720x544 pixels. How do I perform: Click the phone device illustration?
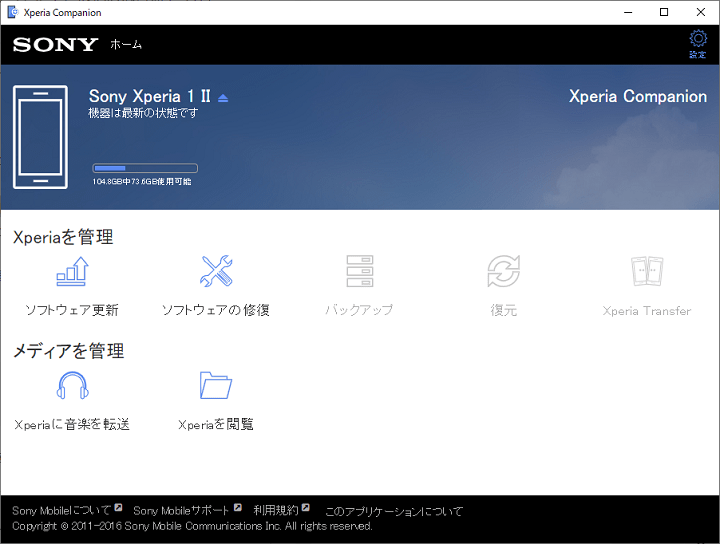pos(40,137)
